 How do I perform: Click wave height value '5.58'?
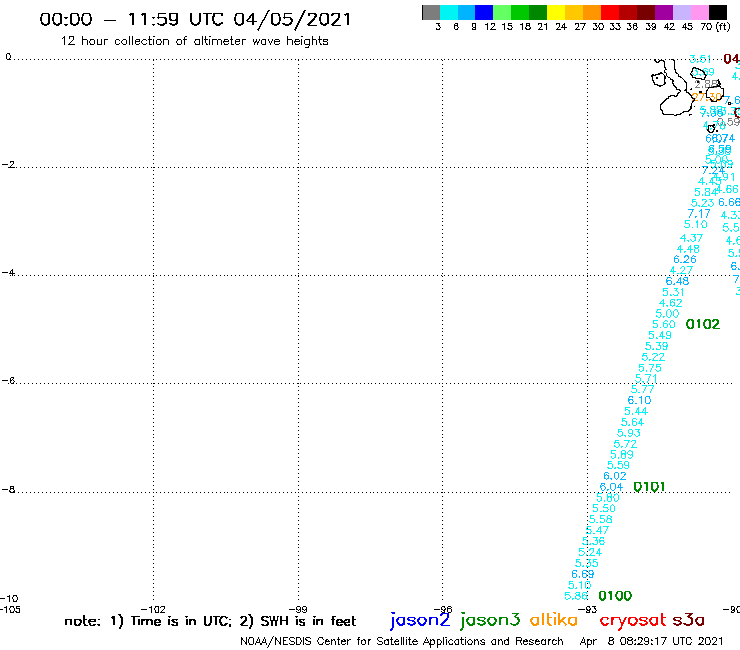click(601, 519)
